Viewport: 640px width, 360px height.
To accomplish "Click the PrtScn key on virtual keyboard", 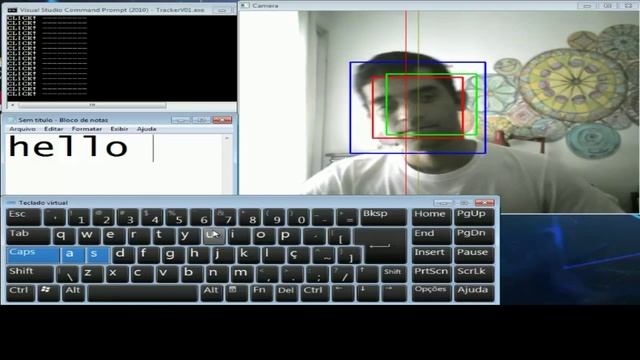I will (431, 274).
